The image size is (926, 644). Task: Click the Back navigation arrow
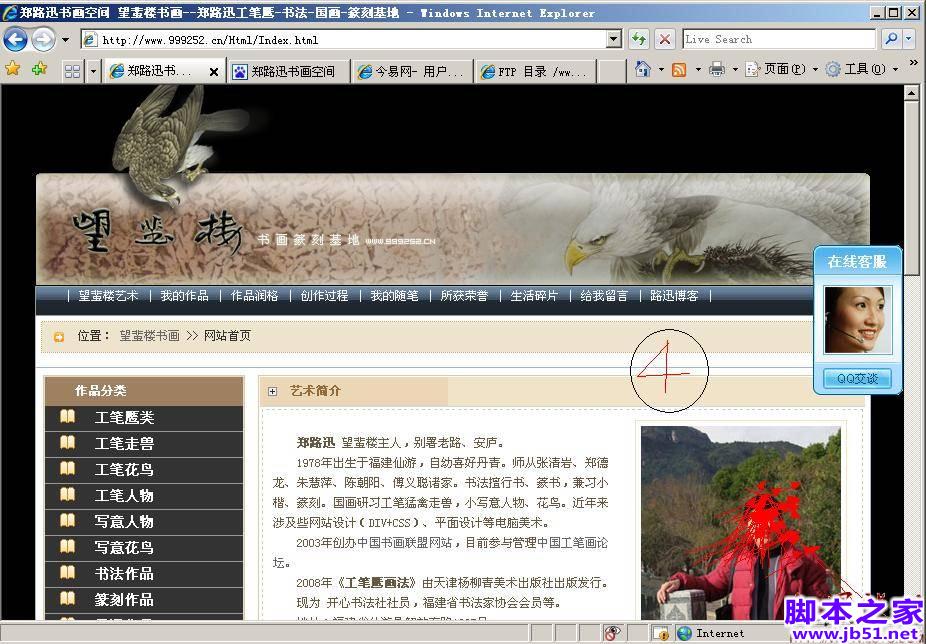[x=16, y=38]
